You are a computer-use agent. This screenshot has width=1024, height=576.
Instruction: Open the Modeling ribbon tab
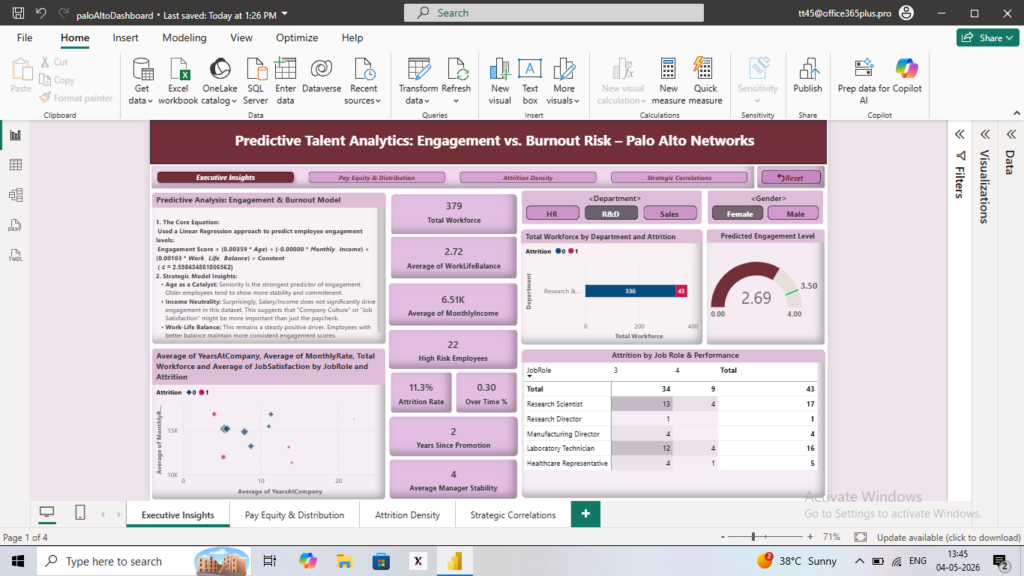(184, 38)
